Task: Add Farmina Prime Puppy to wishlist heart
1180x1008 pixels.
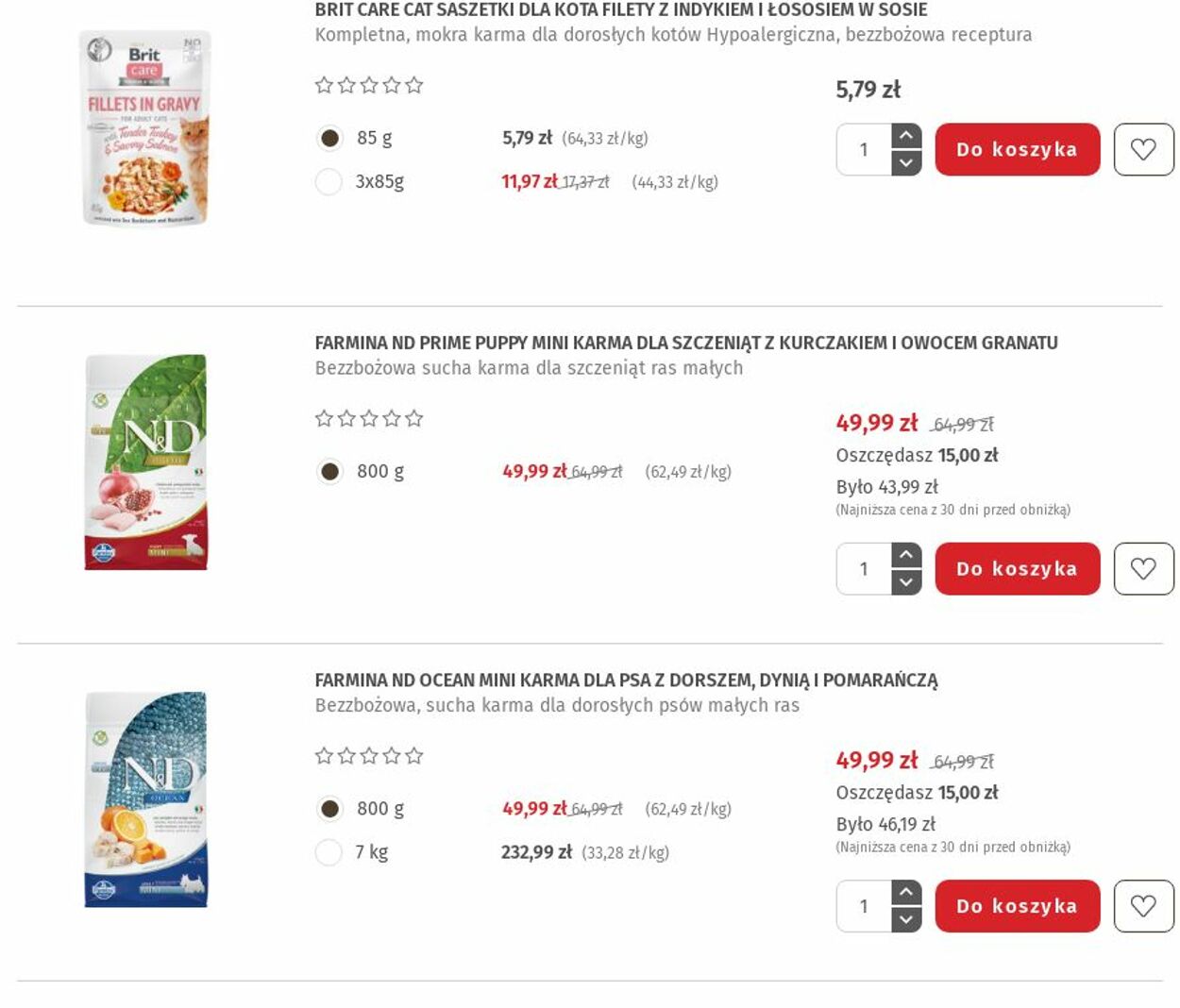Action: [x=1143, y=568]
